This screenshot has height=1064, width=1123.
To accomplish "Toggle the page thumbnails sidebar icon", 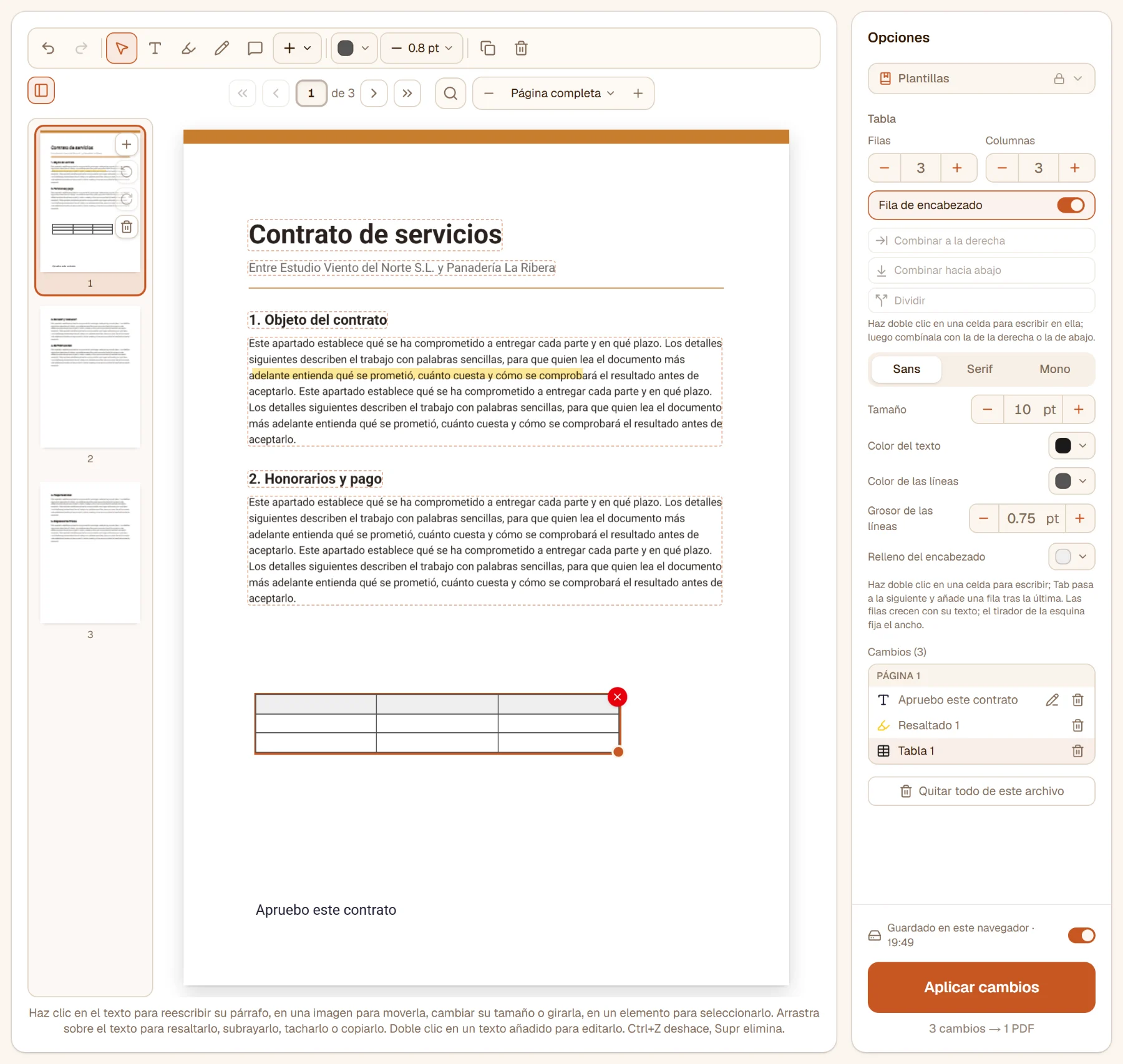I will pos(41,90).
